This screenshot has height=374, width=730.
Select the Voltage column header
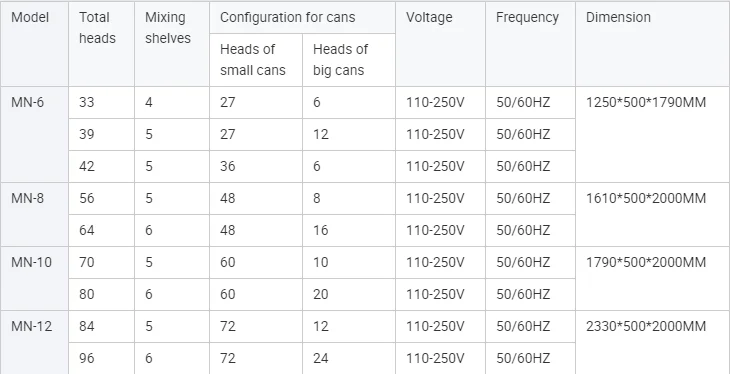click(x=440, y=44)
